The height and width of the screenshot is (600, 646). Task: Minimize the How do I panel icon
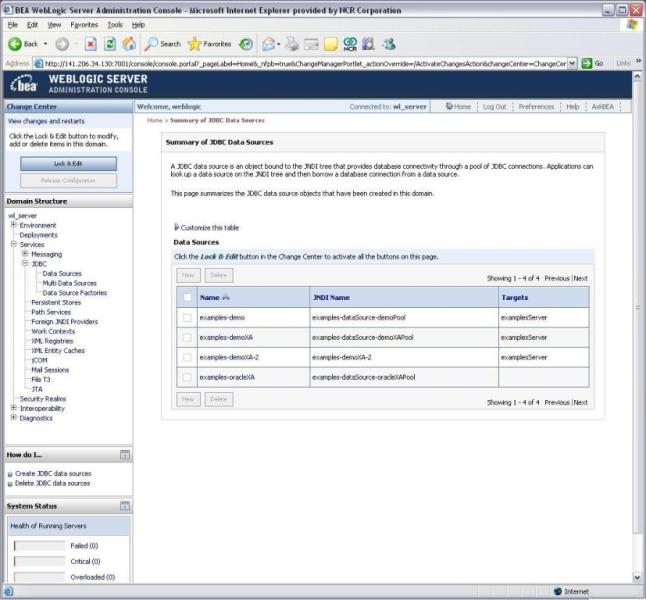coord(125,455)
